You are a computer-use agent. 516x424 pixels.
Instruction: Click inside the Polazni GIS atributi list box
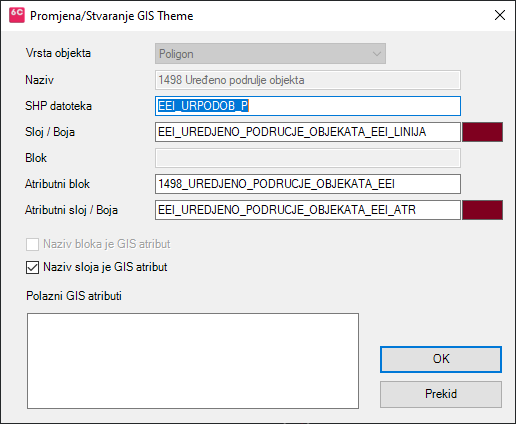pyautogui.click(x=193, y=361)
